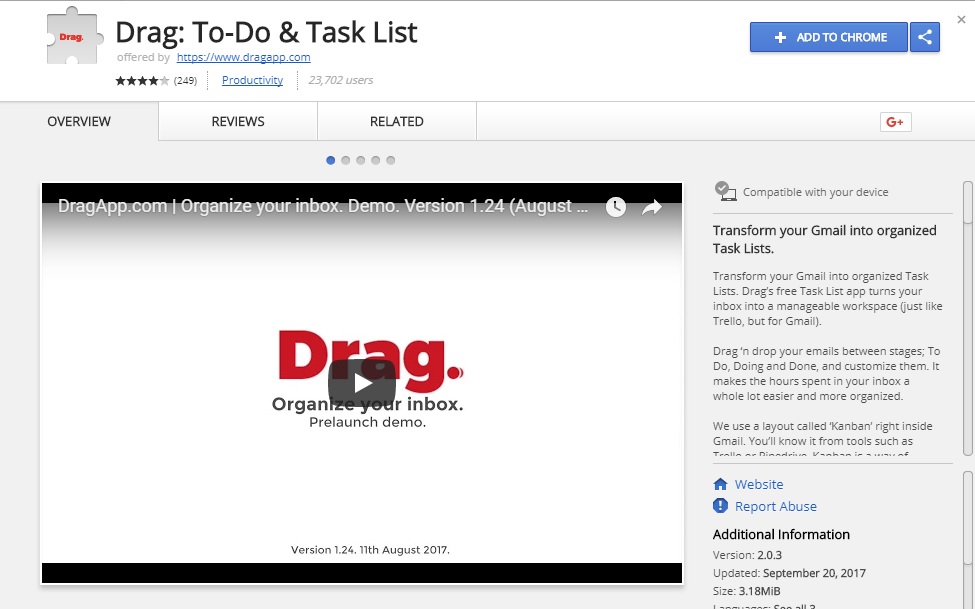The width and height of the screenshot is (975, 609).
Task: Click the Report Abuse exclamation icon
Action: tap(720, 506)
